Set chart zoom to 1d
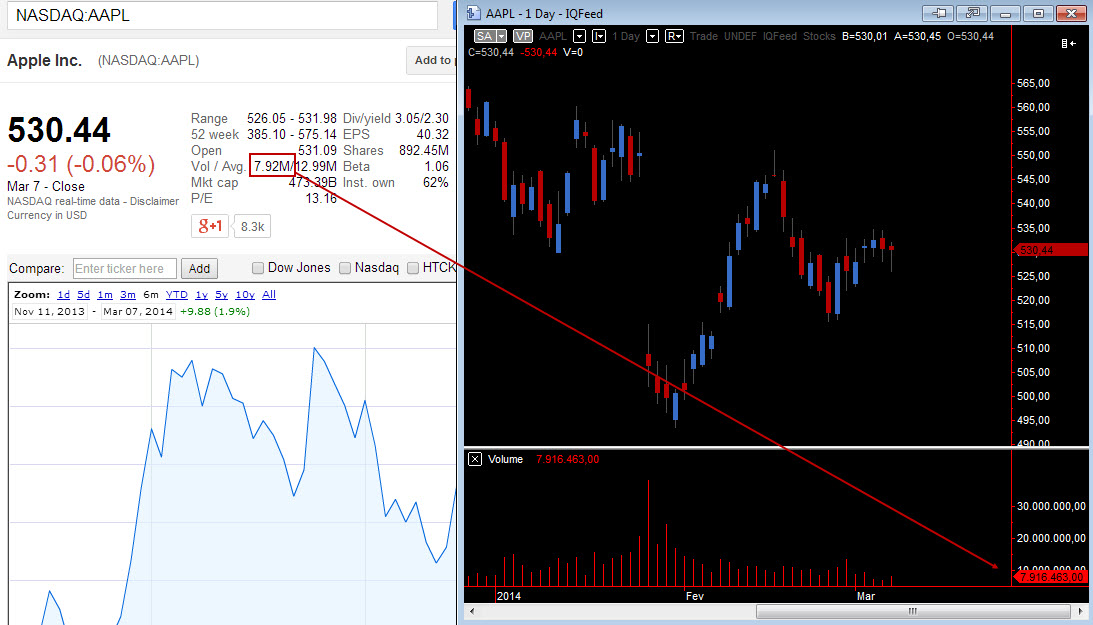1093x625 pixels. point(63,295)
